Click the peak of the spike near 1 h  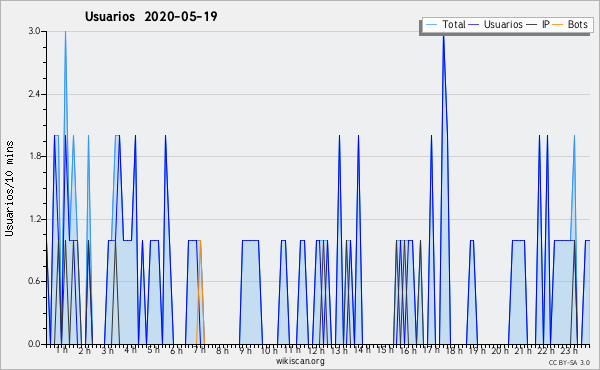[65, 32]
